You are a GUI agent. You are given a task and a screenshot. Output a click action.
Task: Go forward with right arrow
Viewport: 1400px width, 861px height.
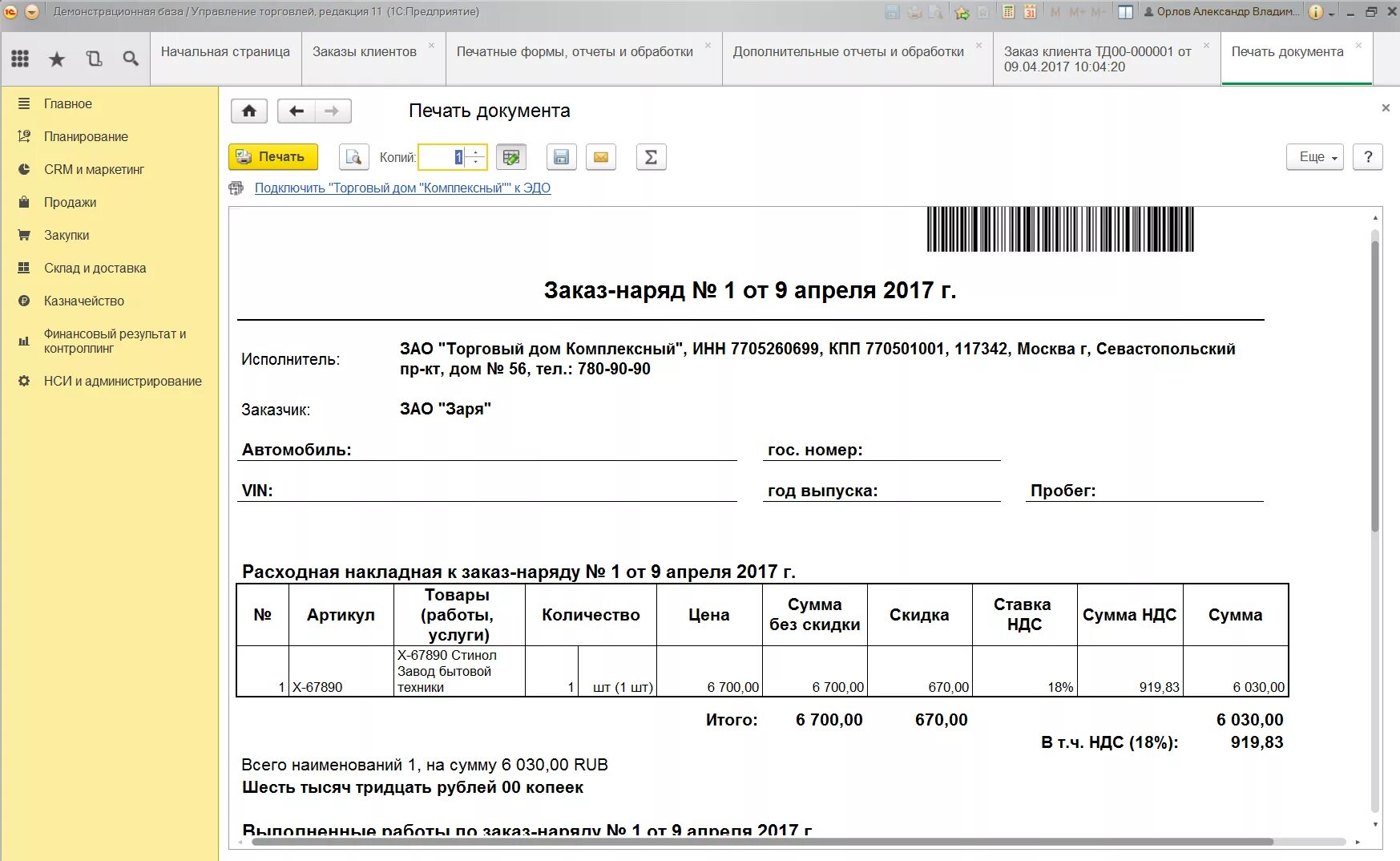pos(333,111)
